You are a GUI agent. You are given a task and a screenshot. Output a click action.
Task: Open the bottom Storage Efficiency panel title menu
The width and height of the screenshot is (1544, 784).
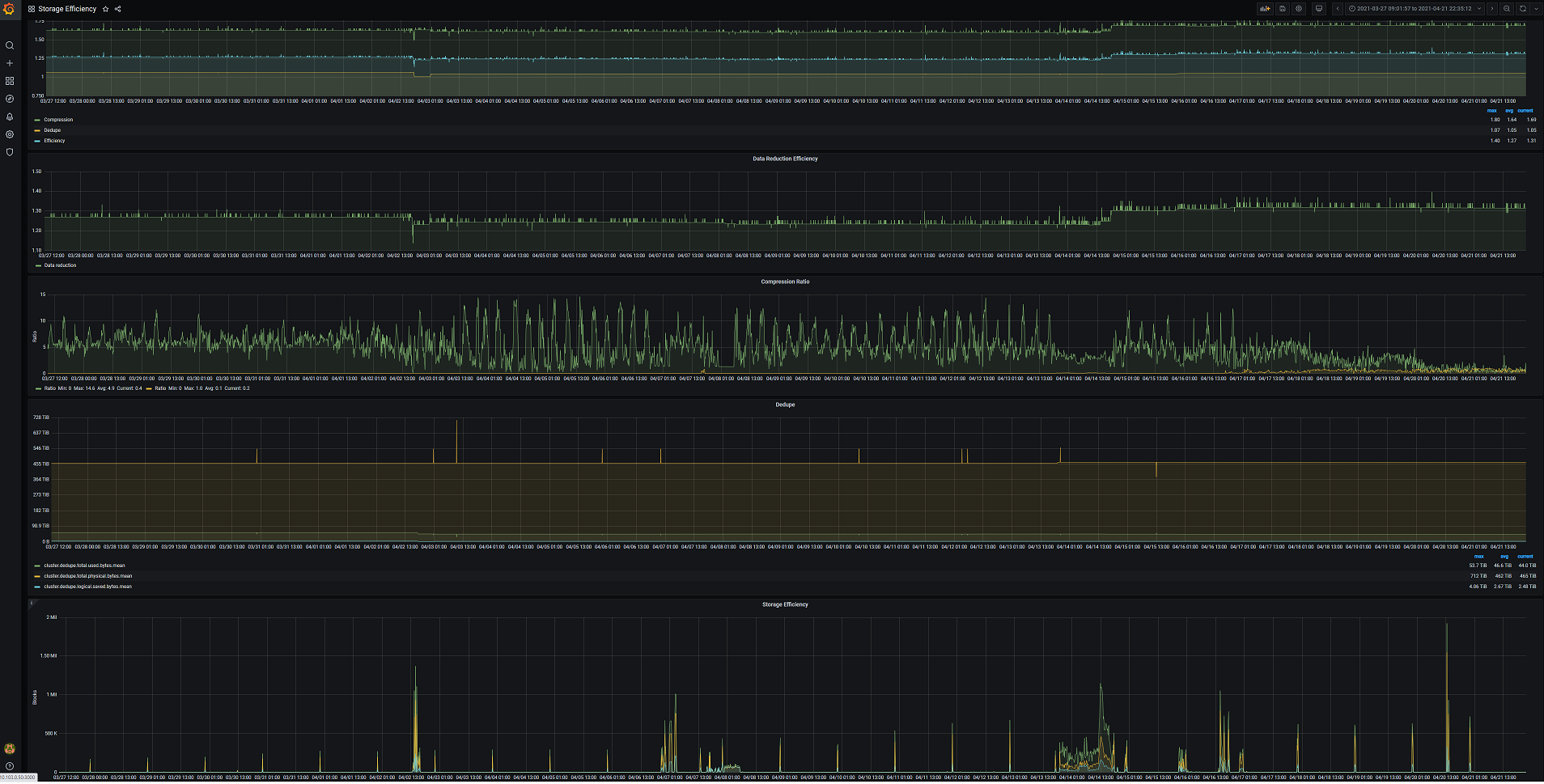[785, 604]
